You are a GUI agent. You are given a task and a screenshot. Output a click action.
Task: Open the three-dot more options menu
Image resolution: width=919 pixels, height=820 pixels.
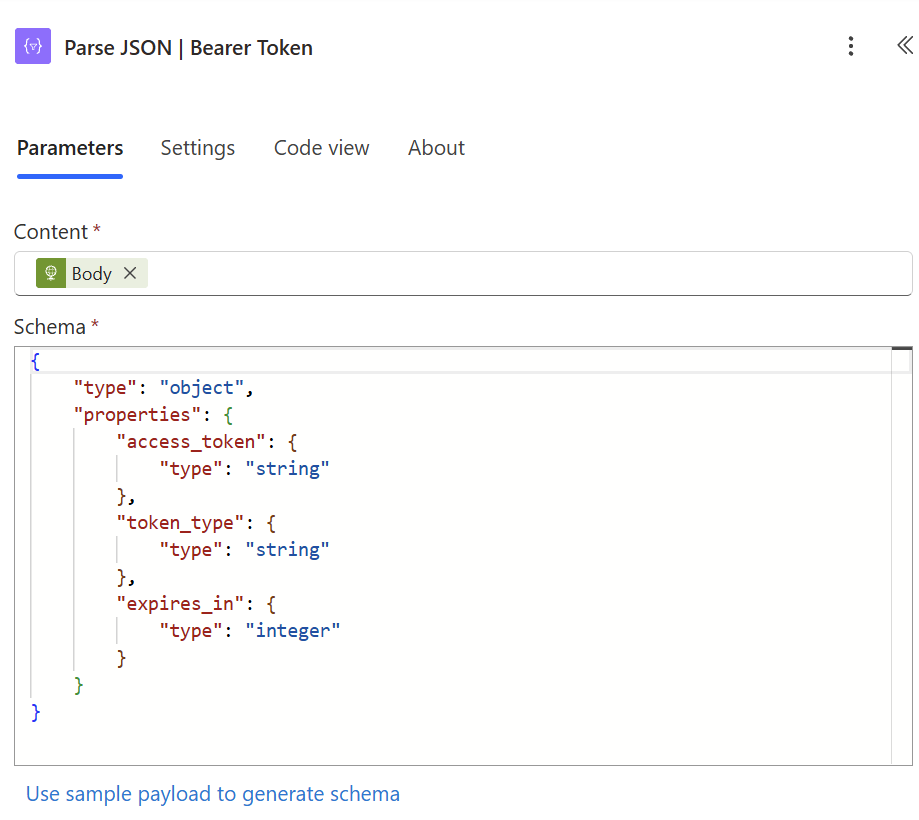850,46
